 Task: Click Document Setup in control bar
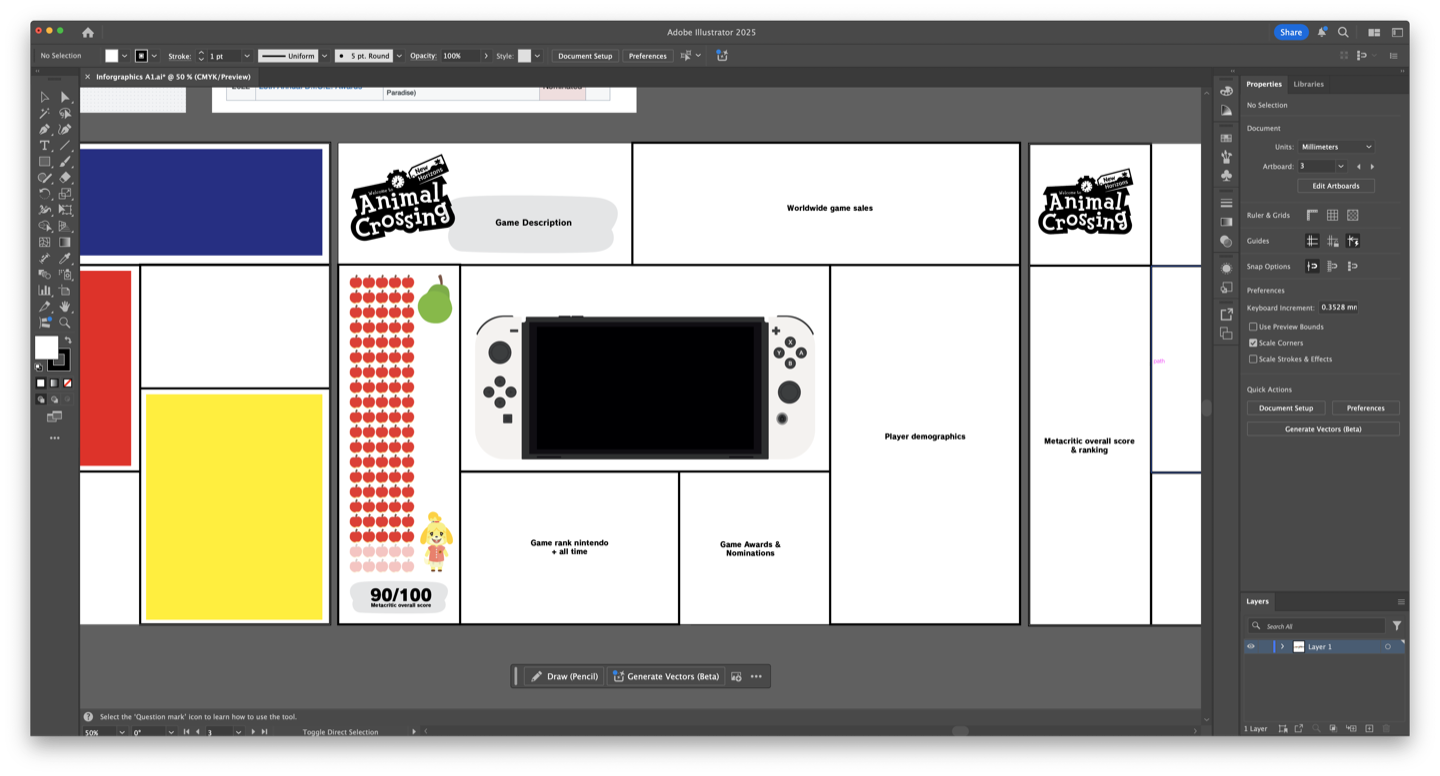(x=585, y=56)
